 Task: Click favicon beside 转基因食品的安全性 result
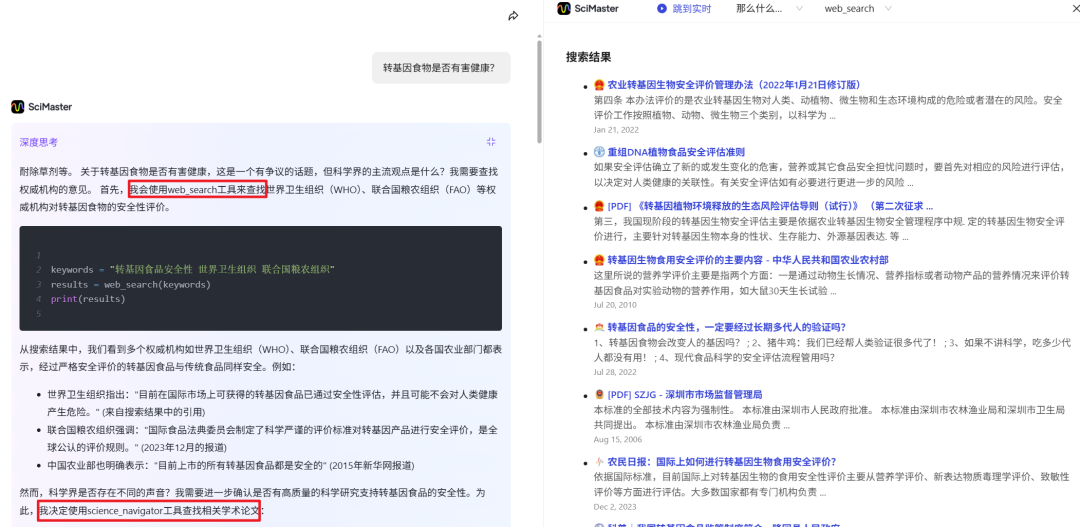[599, 327]
